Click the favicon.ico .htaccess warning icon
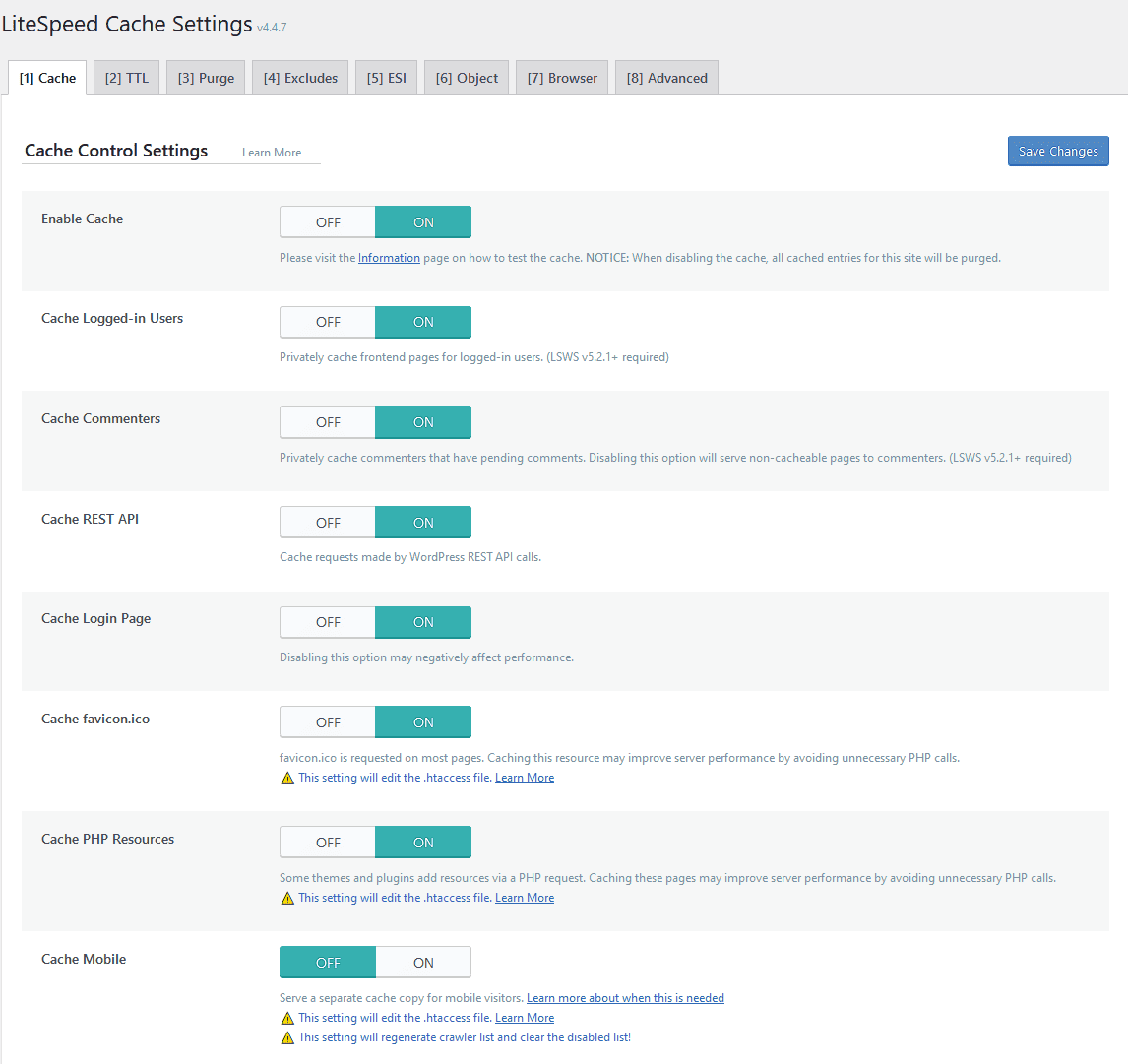 click(287, 778)
